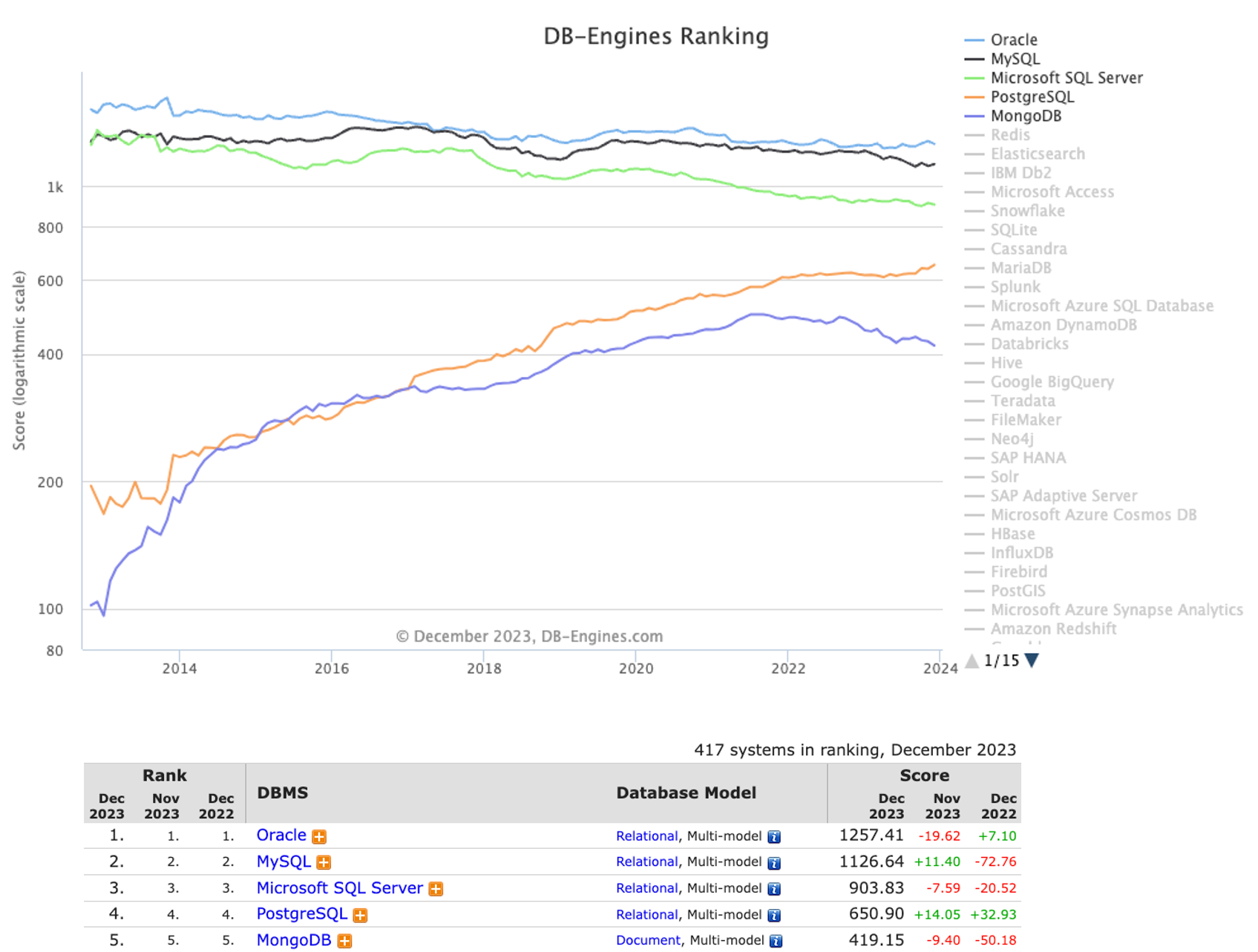Show FileMaker legend entry
The height and width of the screenshot is (952, 1258).
1013,420
